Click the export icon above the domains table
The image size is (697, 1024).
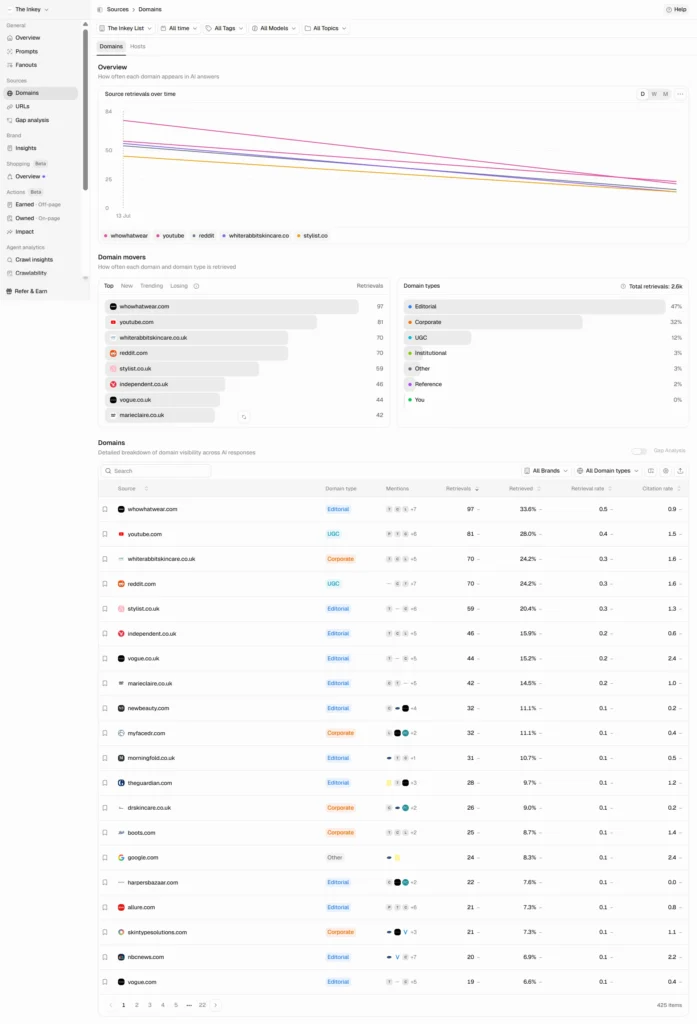point(680,471)
